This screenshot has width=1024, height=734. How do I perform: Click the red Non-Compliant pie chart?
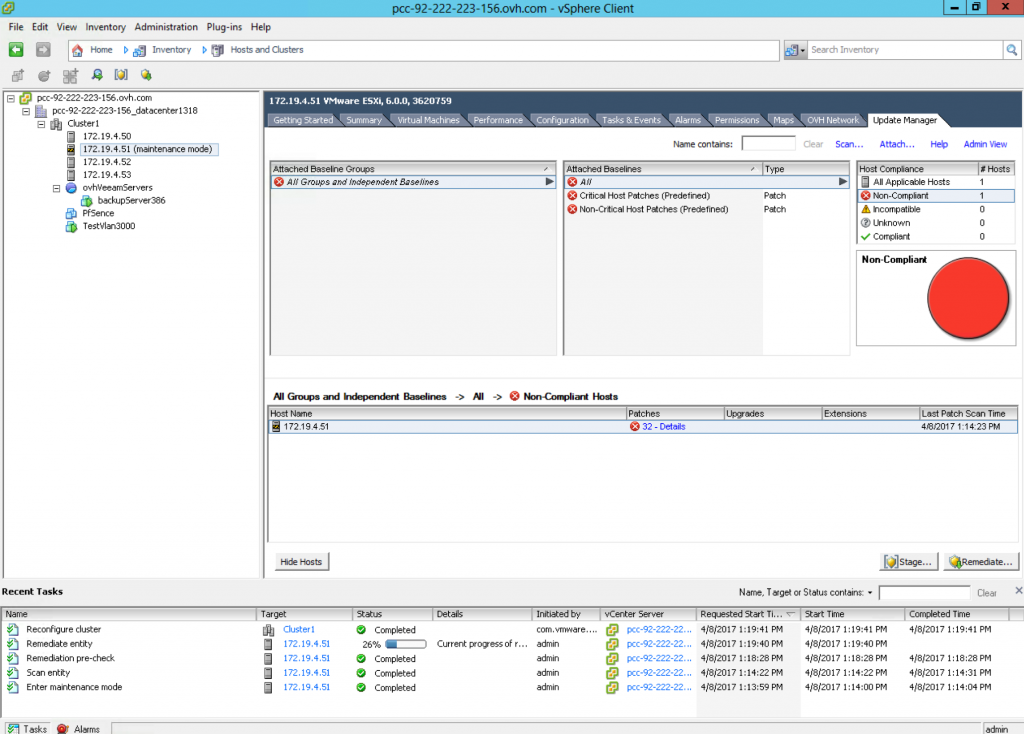(968, 298)
